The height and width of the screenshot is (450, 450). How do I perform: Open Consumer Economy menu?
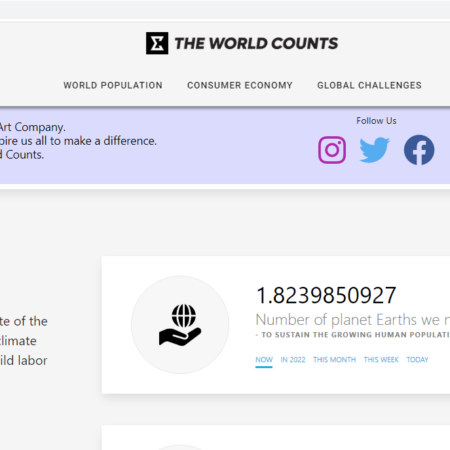click(240, 85)
